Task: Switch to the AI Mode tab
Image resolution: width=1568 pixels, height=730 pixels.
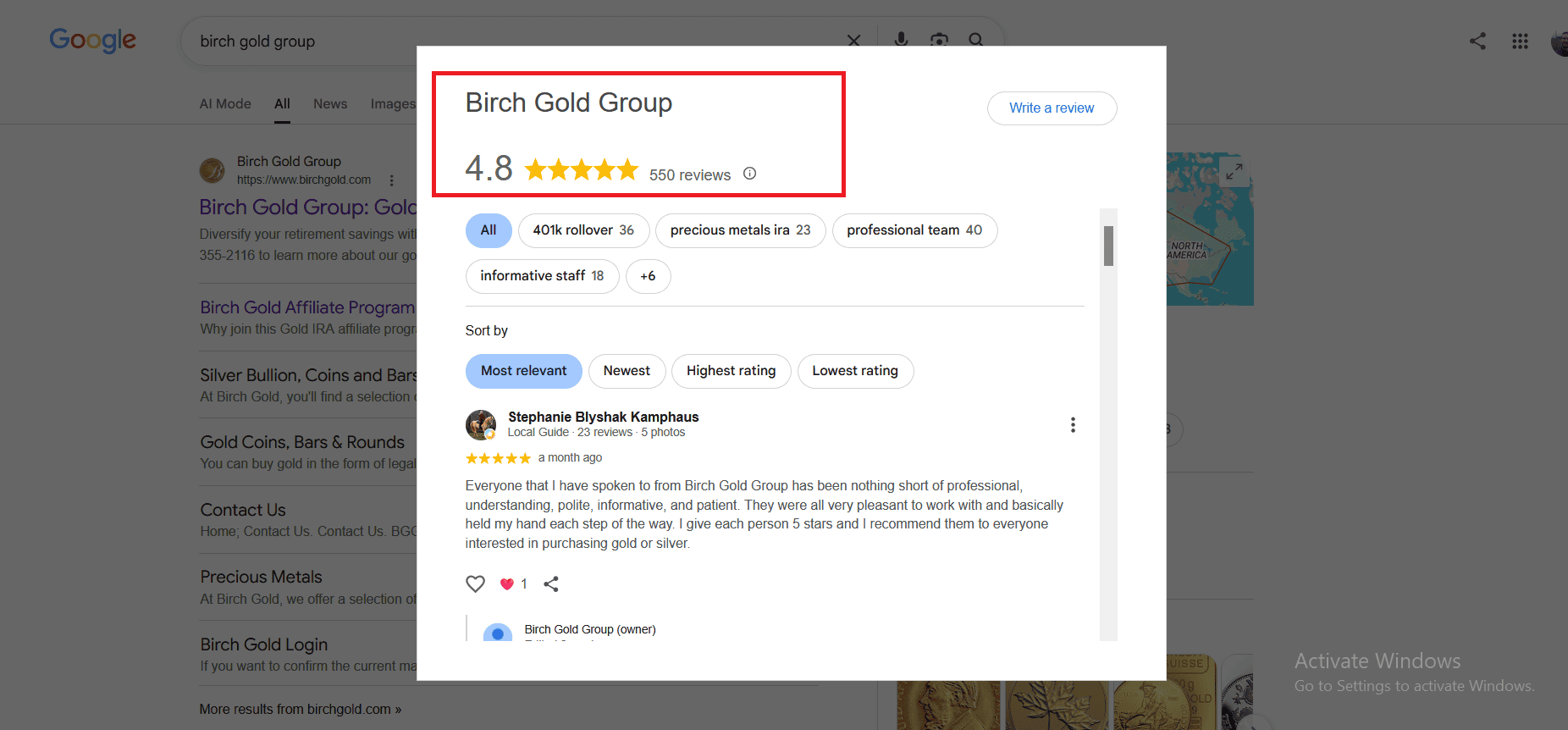Action: pos(225,103)
